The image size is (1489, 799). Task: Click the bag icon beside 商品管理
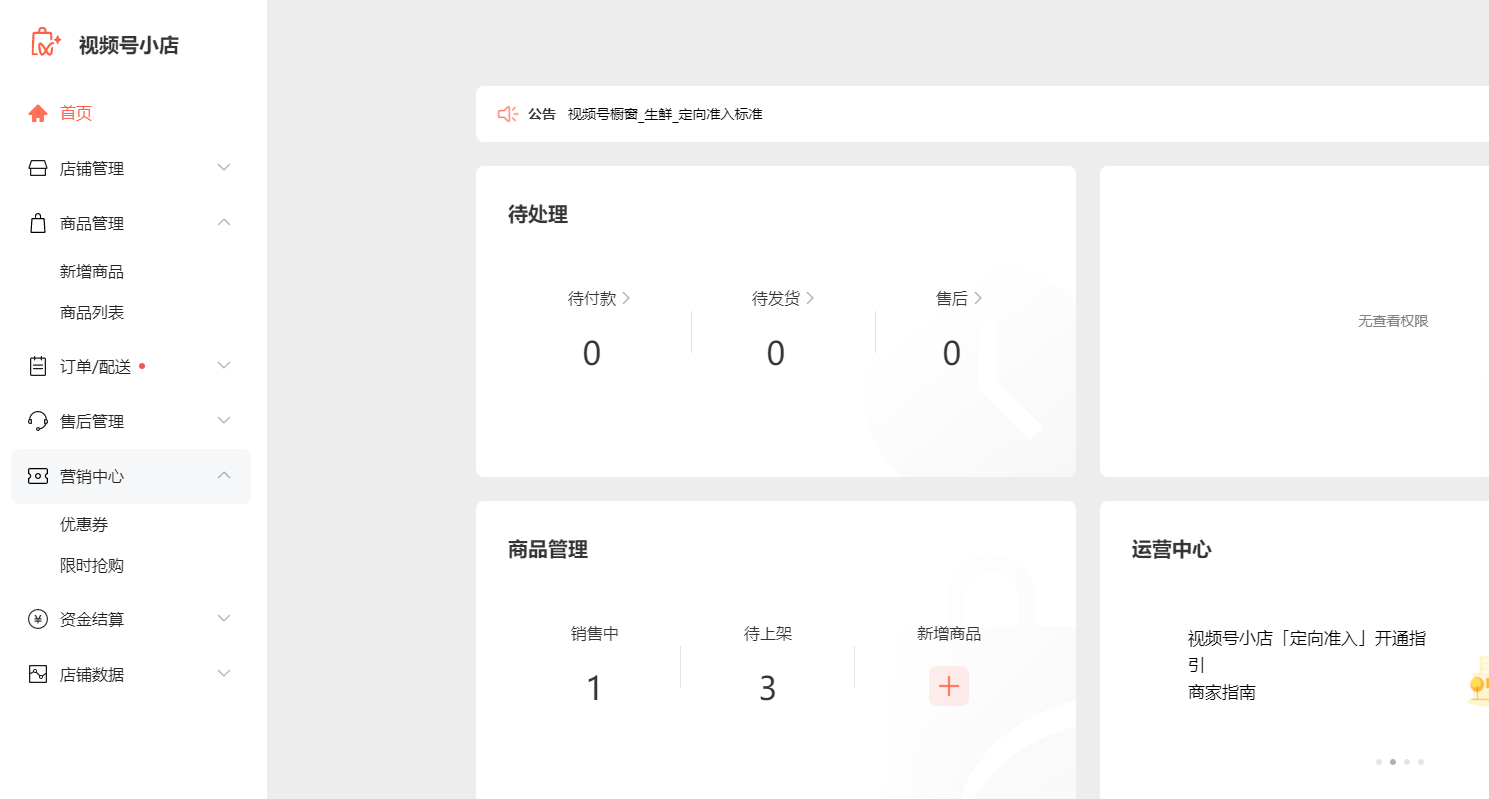coord(38,223)
